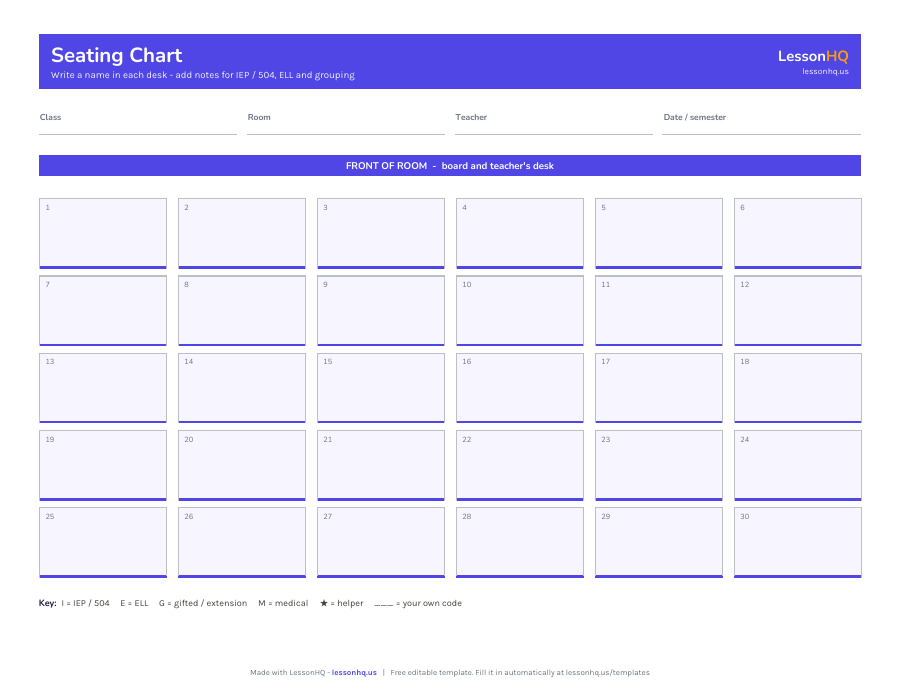The width and height of the screenshot is (900, 696).
Task: Click the header subtitle about IEP / 504 notes
Action: click(203, 75)
